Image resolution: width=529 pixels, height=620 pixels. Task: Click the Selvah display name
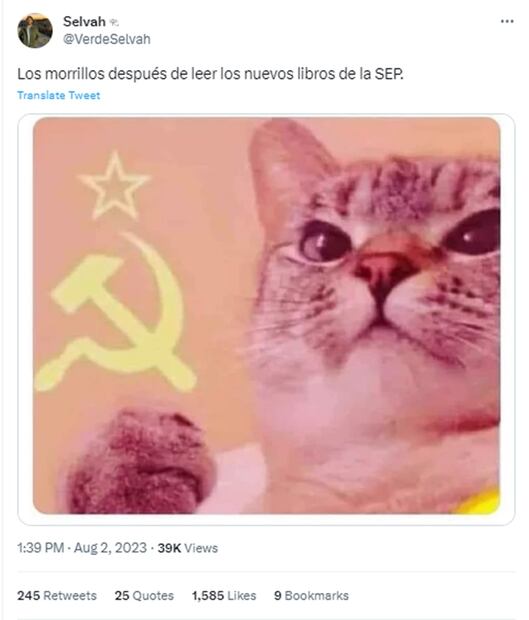(84, 21)
